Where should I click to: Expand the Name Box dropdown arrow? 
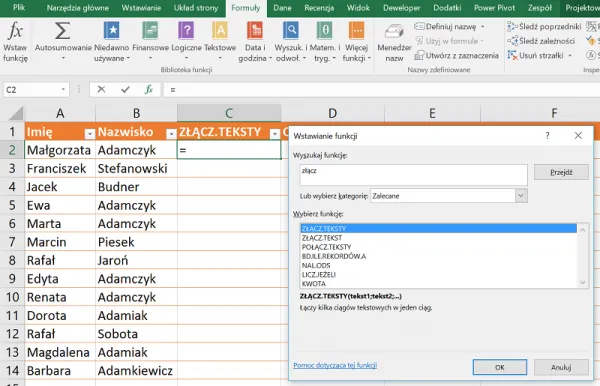[64, 90]
